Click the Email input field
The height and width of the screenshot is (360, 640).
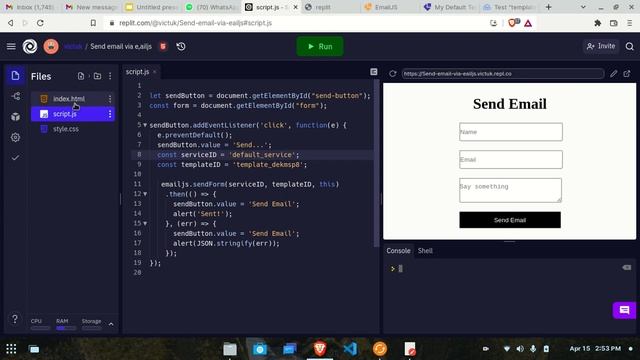coord(511,160)
